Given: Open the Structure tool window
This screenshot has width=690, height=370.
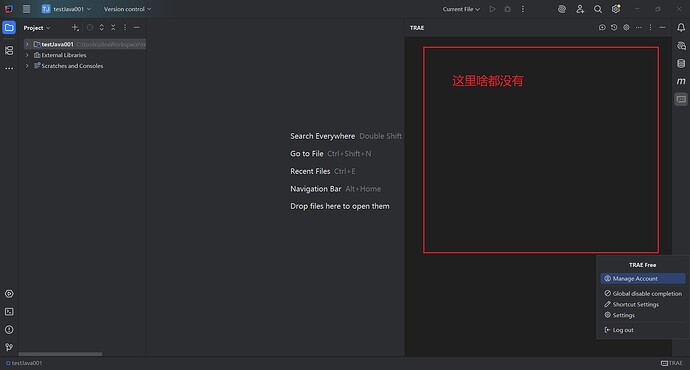Looking at the screenshot, I should click(x=9, y=51).
